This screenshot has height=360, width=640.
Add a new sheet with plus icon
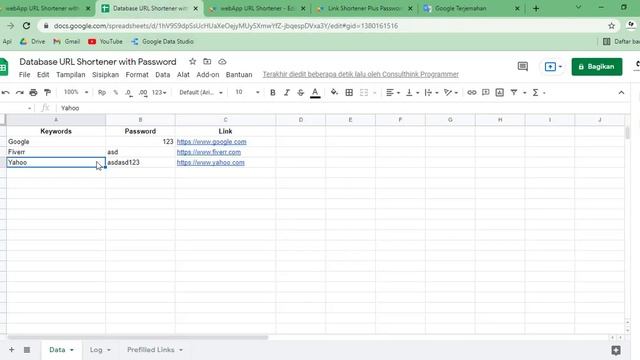tap(11, 350)
